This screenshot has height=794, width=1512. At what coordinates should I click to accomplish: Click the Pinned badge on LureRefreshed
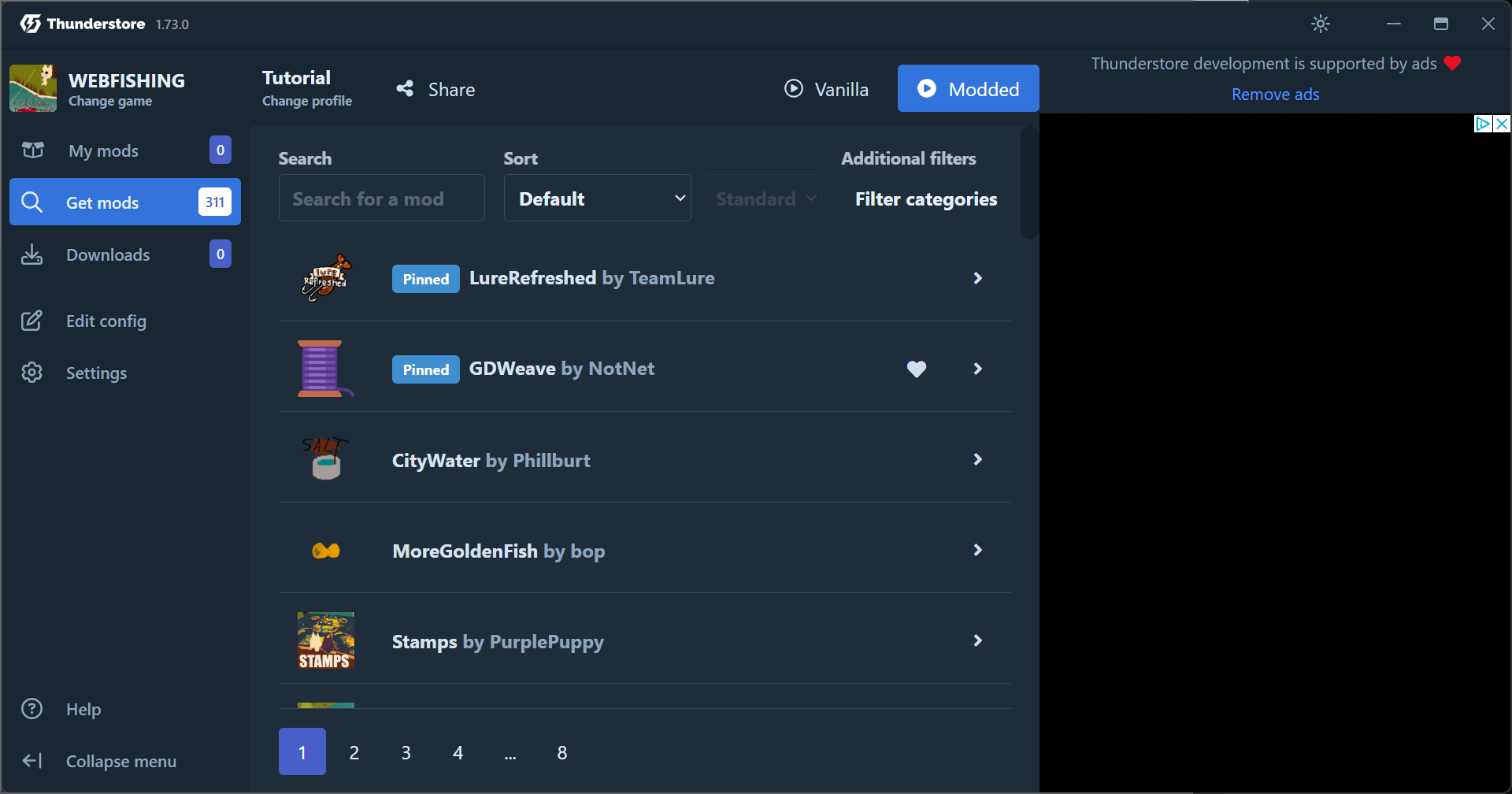click(426, 279)
